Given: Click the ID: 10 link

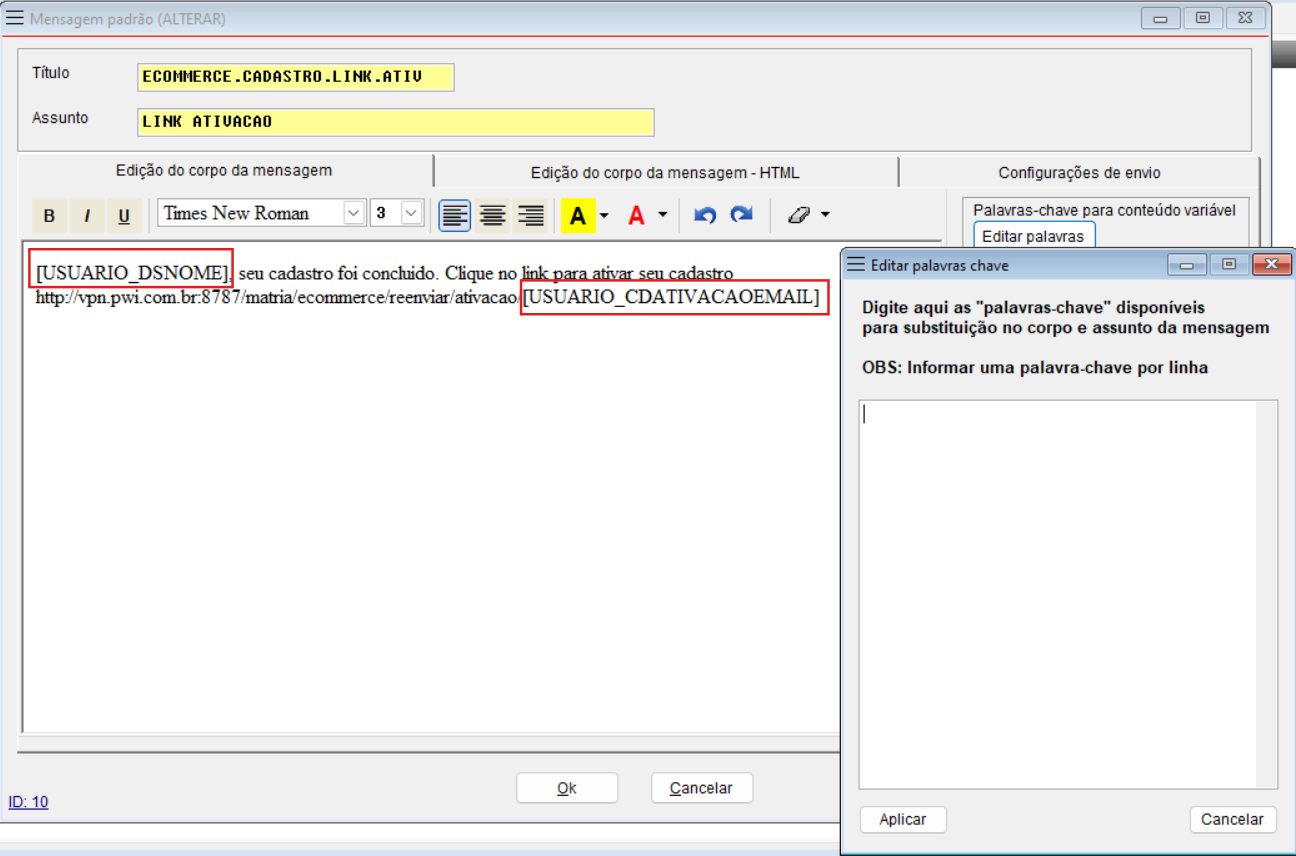Looking at the screenshot, I should point(28,802).
